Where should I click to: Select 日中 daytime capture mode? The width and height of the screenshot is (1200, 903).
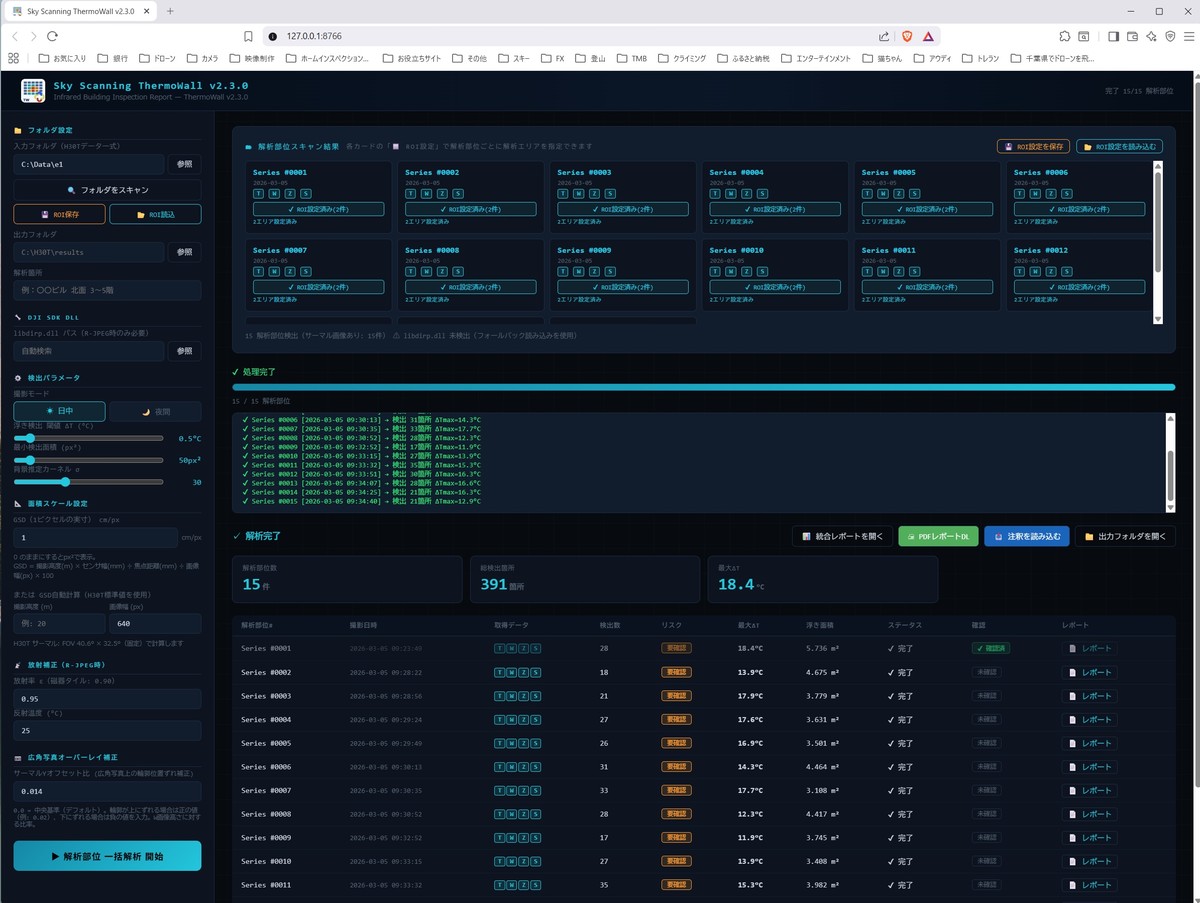59,411
